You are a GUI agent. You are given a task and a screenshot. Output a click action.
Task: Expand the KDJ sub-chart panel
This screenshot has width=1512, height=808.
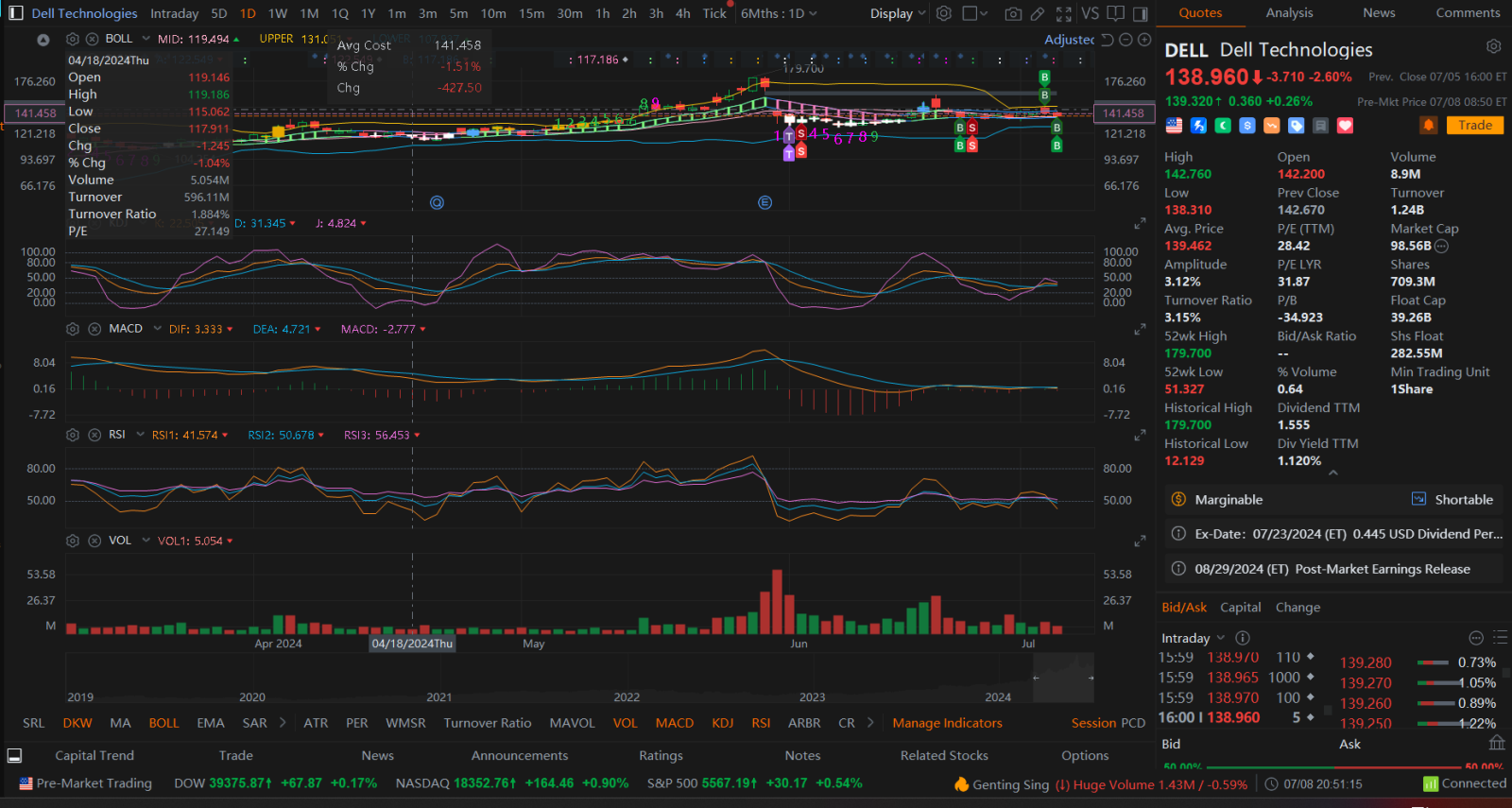(x=1140, y=224)
